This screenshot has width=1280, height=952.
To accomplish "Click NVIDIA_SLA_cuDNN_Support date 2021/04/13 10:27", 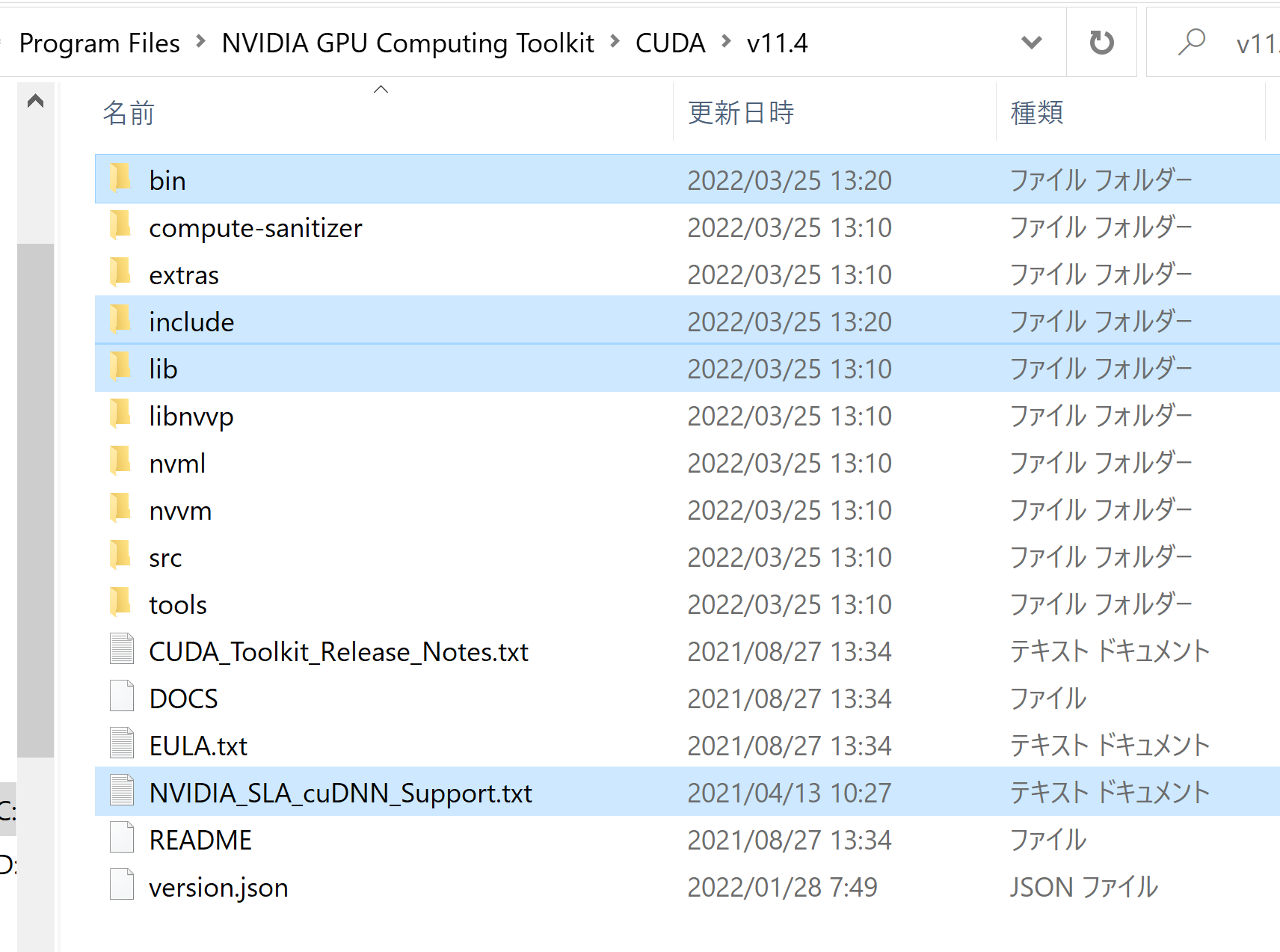I will click(x=790, y=793).
